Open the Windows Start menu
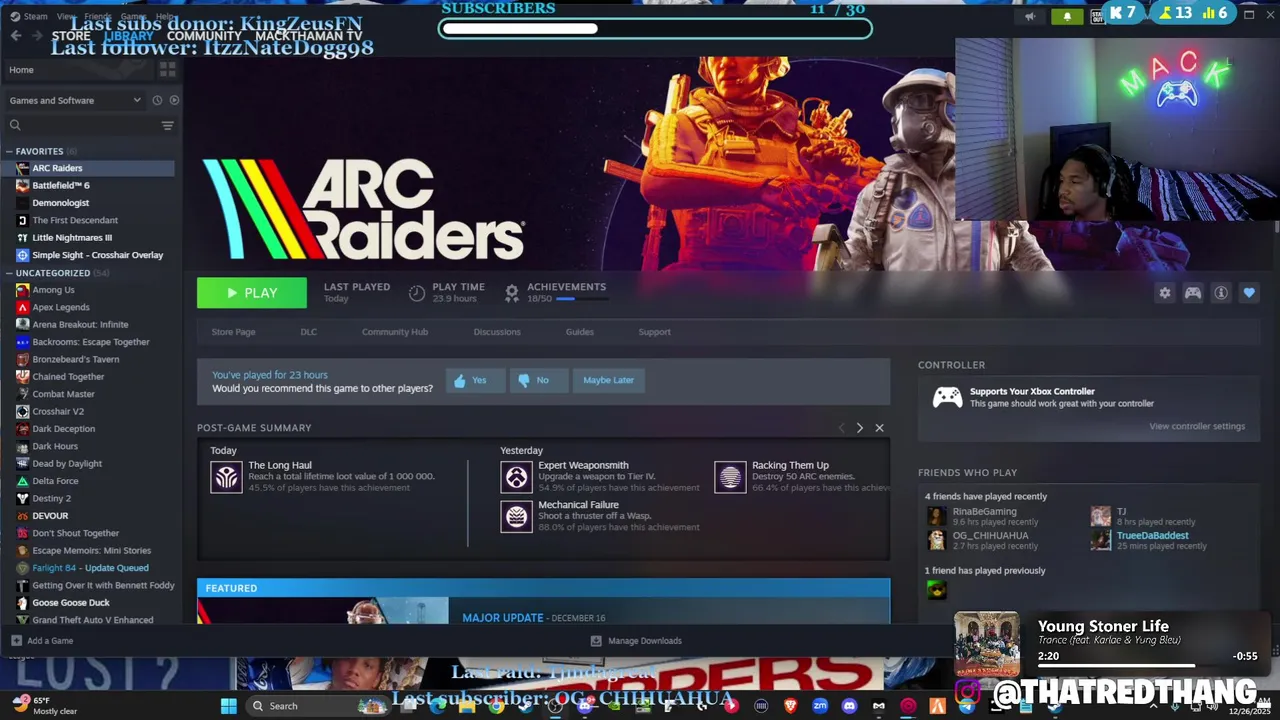1280x720 pixels. click(x=228, y=706)
